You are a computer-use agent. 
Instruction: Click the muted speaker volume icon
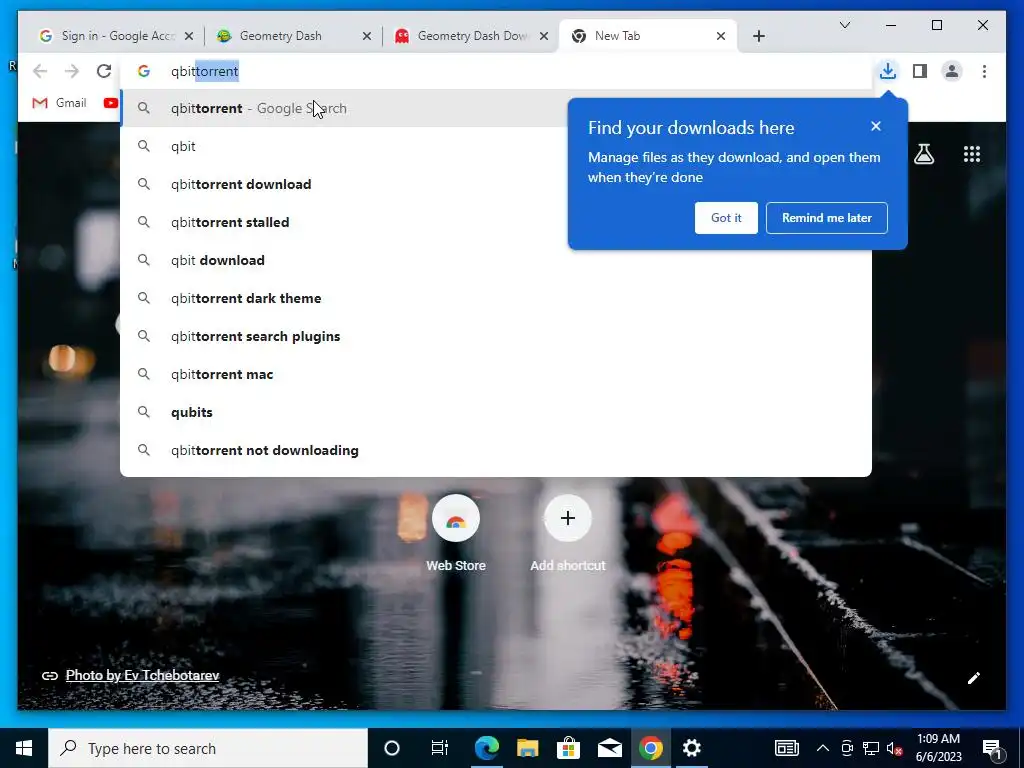[894, 748]
